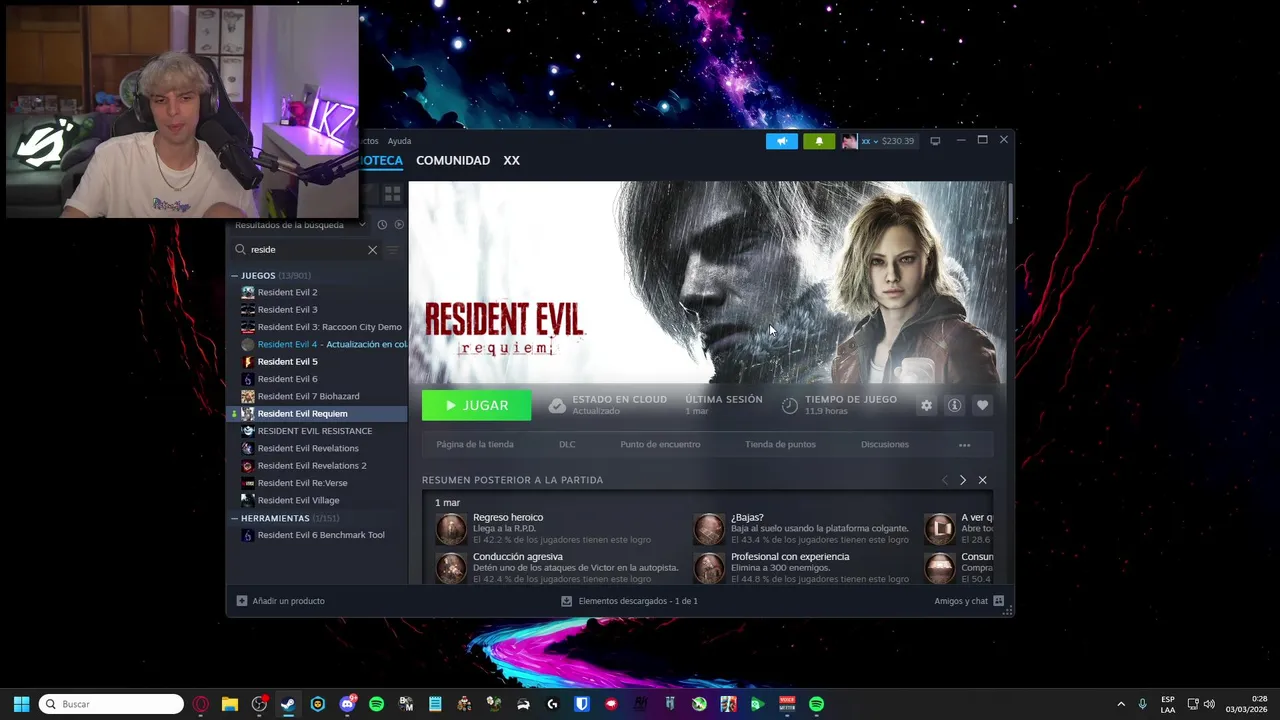Open Discord from the taskbar

click(347, 704)
